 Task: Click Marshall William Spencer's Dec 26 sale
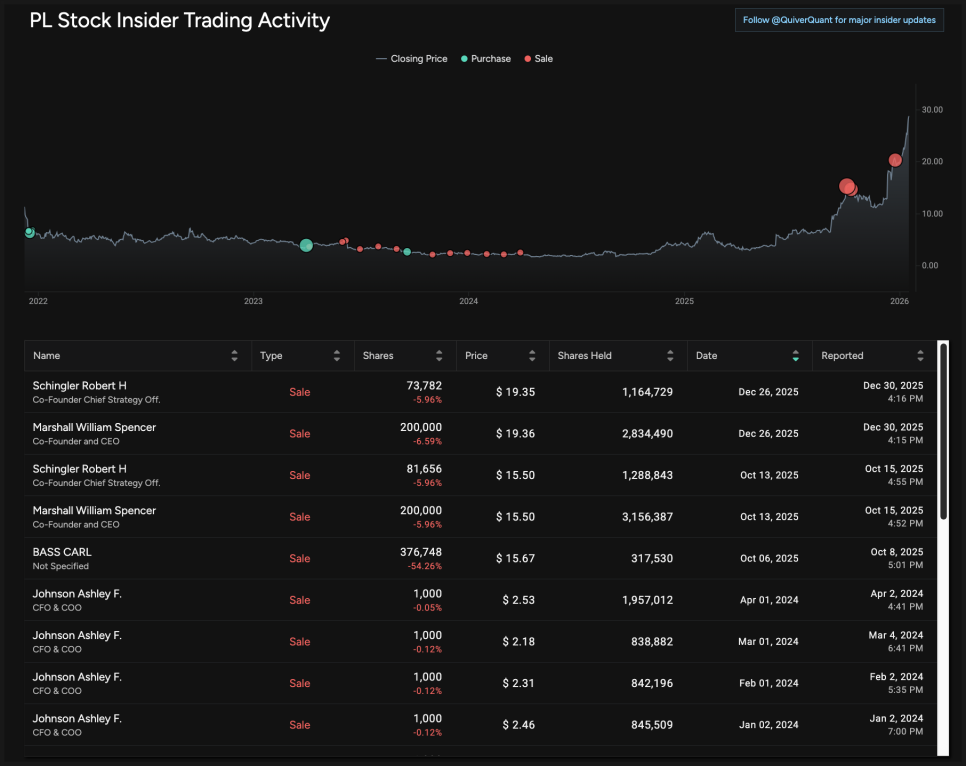tap(480, 433)
